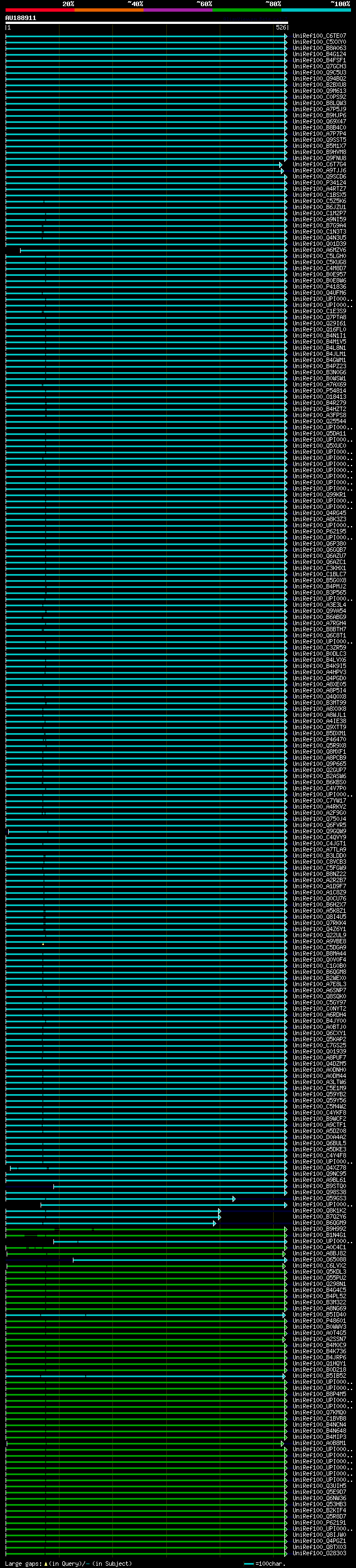This screenshot has width=356, height=1568.
Task: Click the purple ~60% identity legend segment
Action: click(x=177, y=10)
